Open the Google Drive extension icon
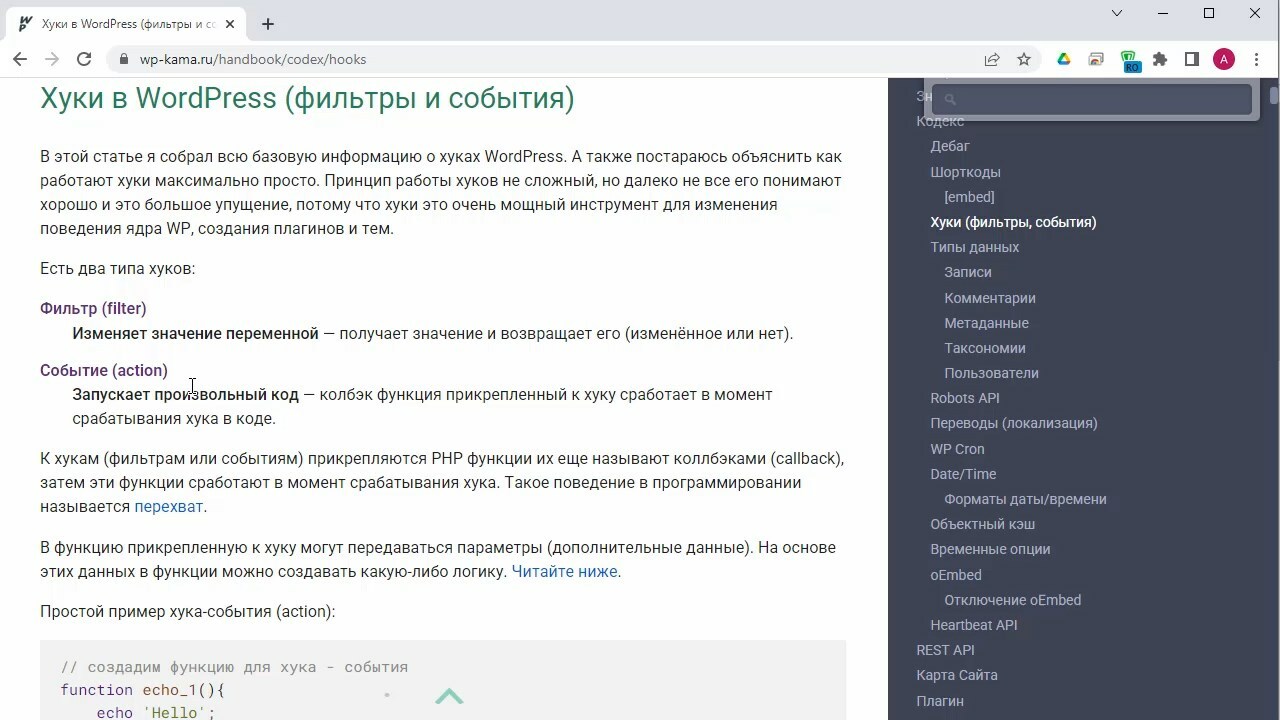This screenshot has width=1280, height=720. [1064, 59]
